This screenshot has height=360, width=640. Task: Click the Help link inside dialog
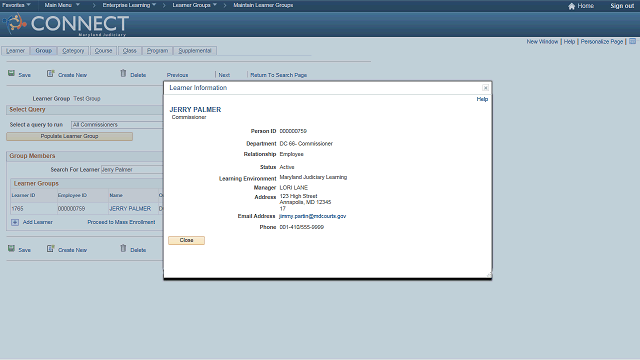(x=482, y=99)
